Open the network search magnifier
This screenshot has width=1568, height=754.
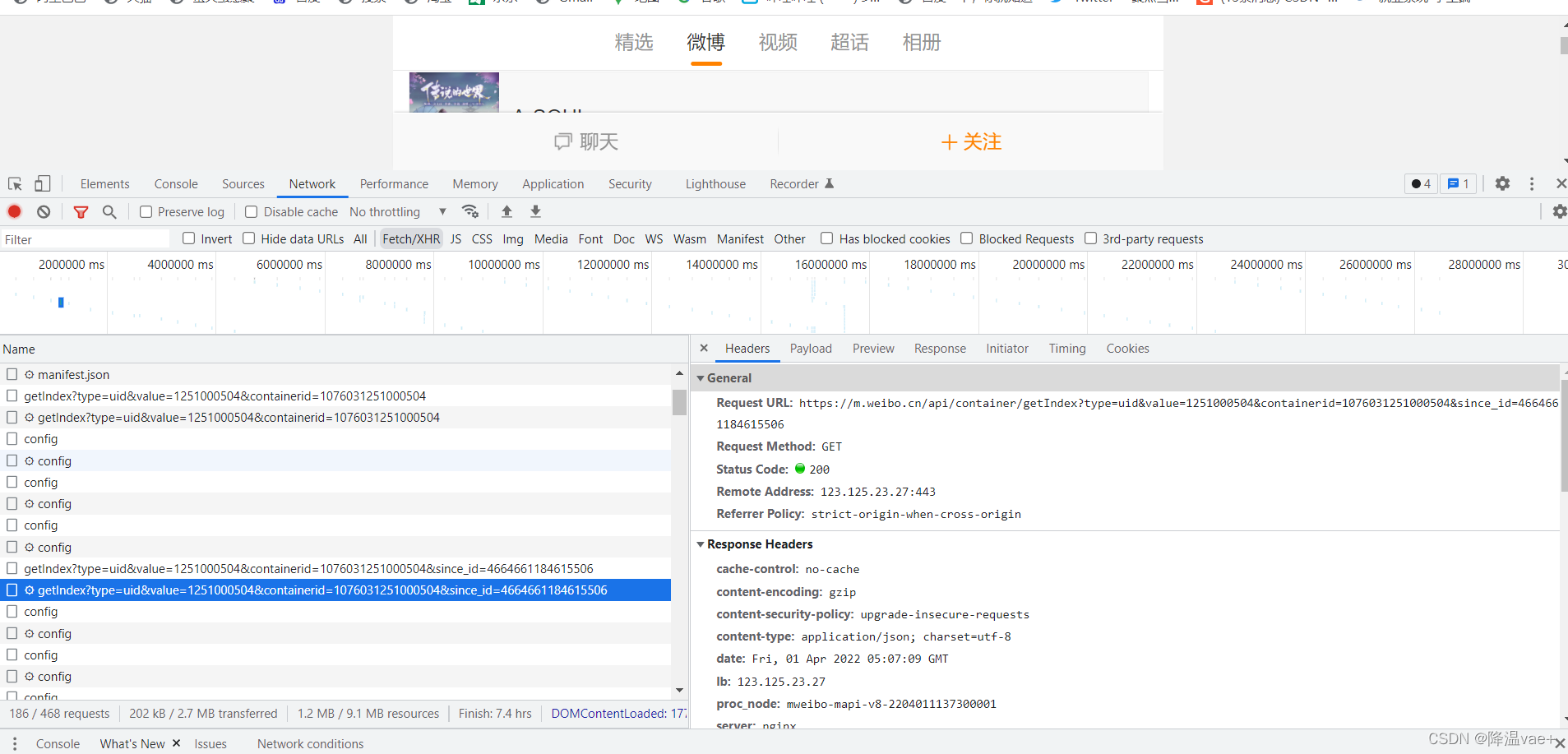(109, 212)
